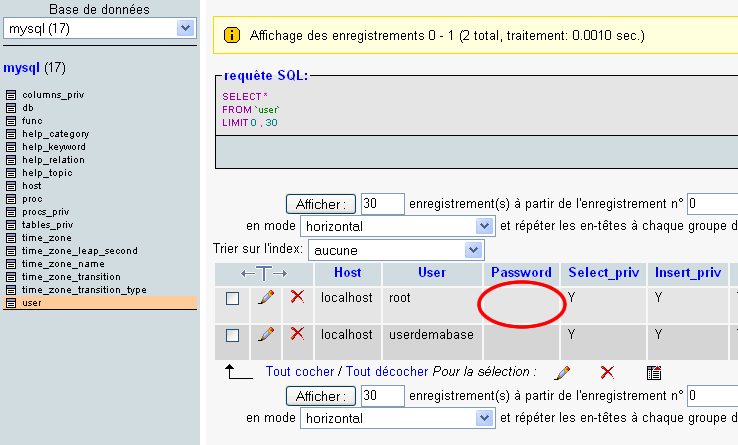Screen dimensions: 738x445
Task: Click the red delete X for root row
Action: 297,297
